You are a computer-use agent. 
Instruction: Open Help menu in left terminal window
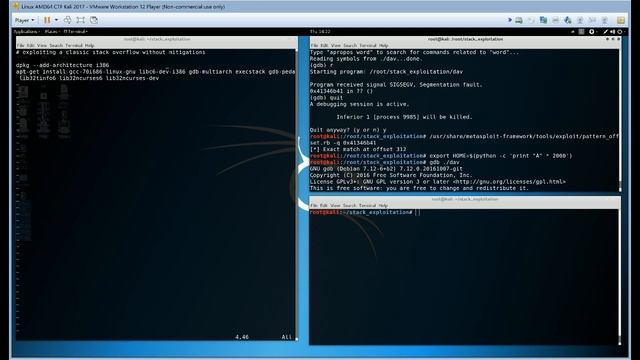pos(89,46)
